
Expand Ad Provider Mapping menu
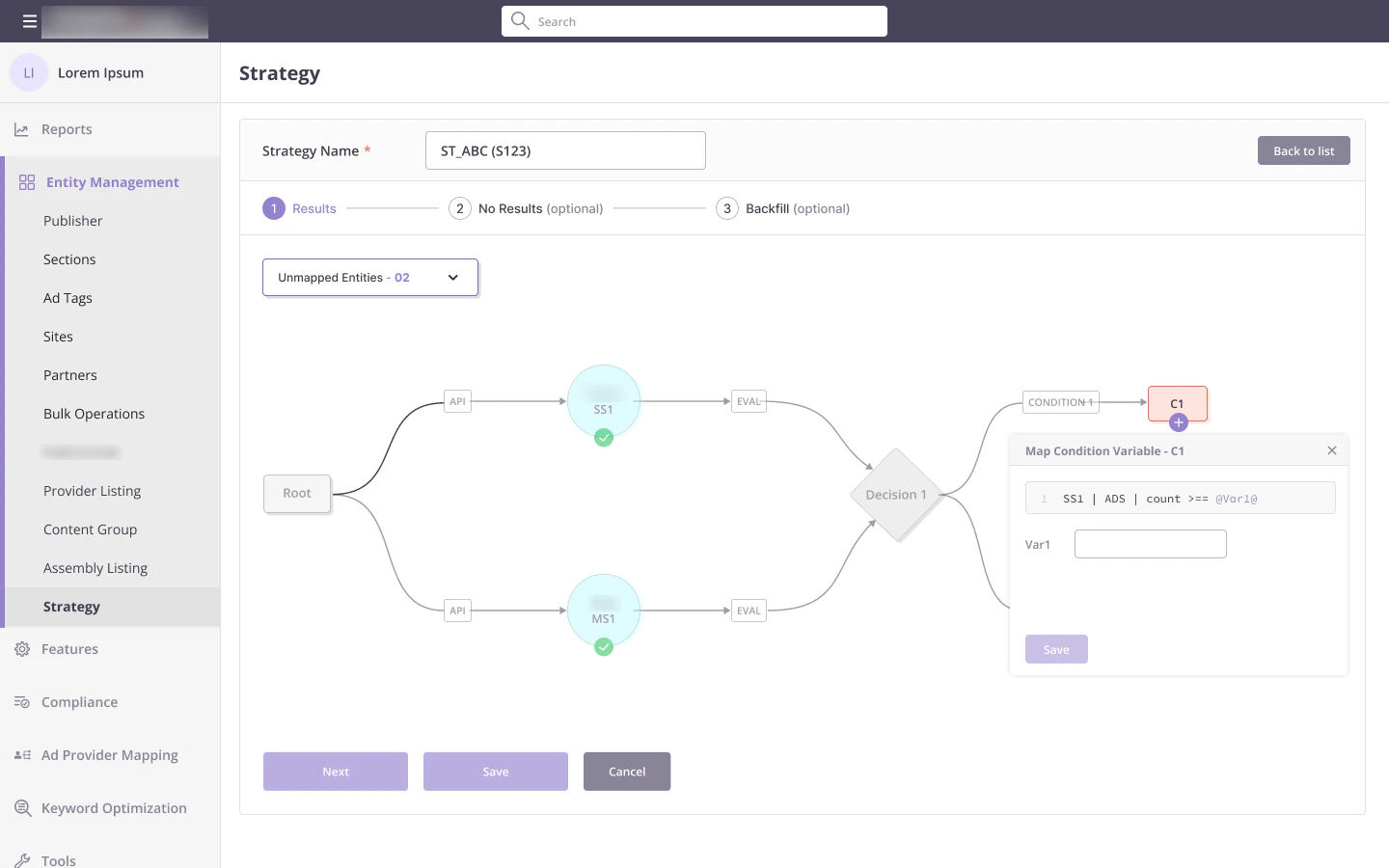110,755
